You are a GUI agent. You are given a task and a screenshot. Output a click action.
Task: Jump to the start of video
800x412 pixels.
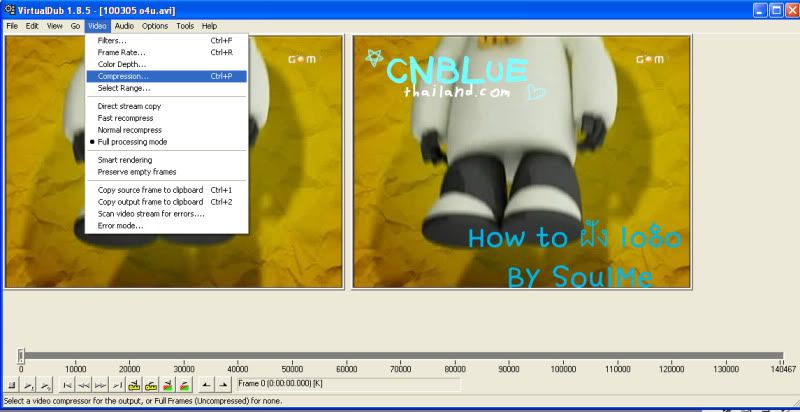(67, 385)
